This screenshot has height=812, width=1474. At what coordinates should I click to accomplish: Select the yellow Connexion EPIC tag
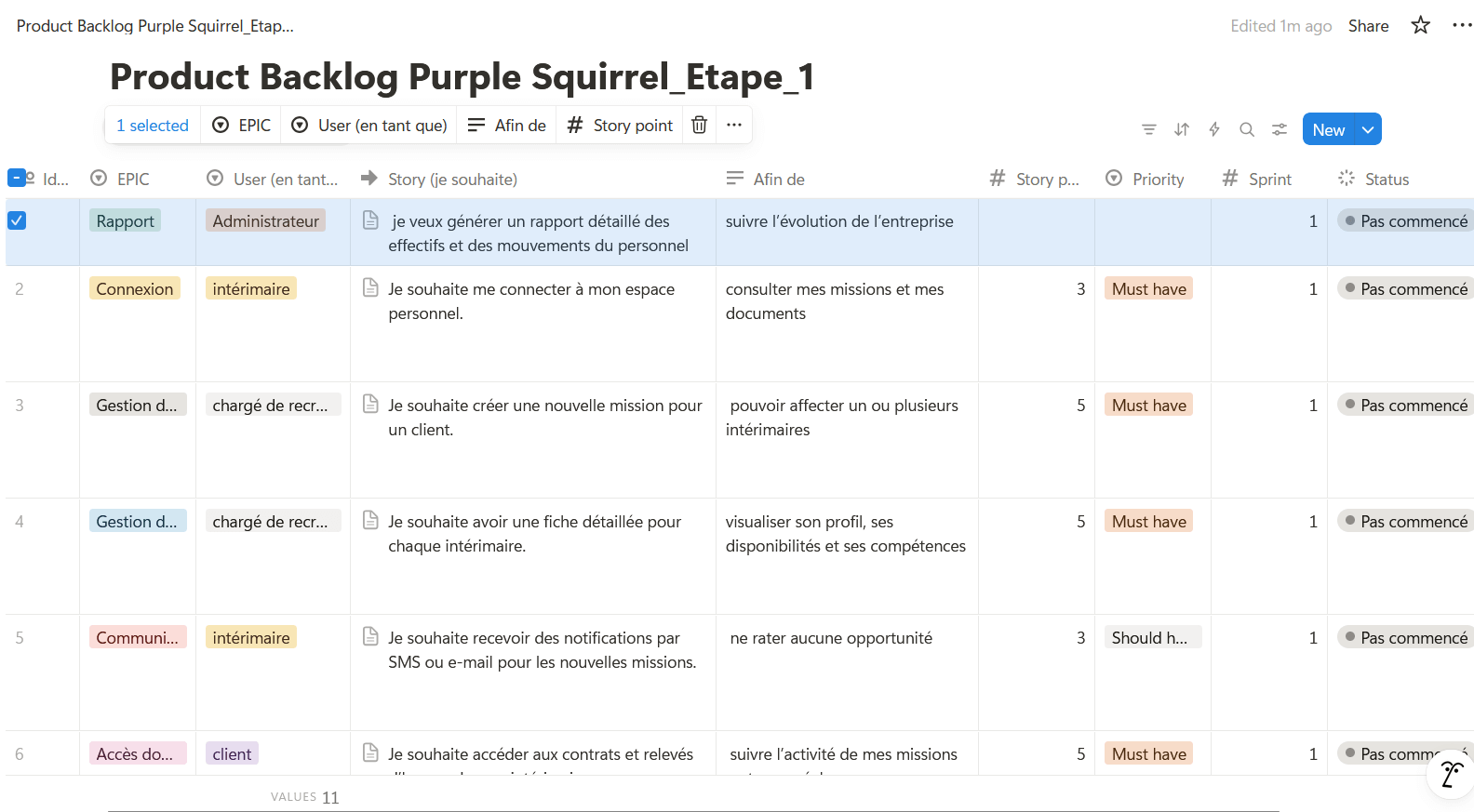(135, 289)
